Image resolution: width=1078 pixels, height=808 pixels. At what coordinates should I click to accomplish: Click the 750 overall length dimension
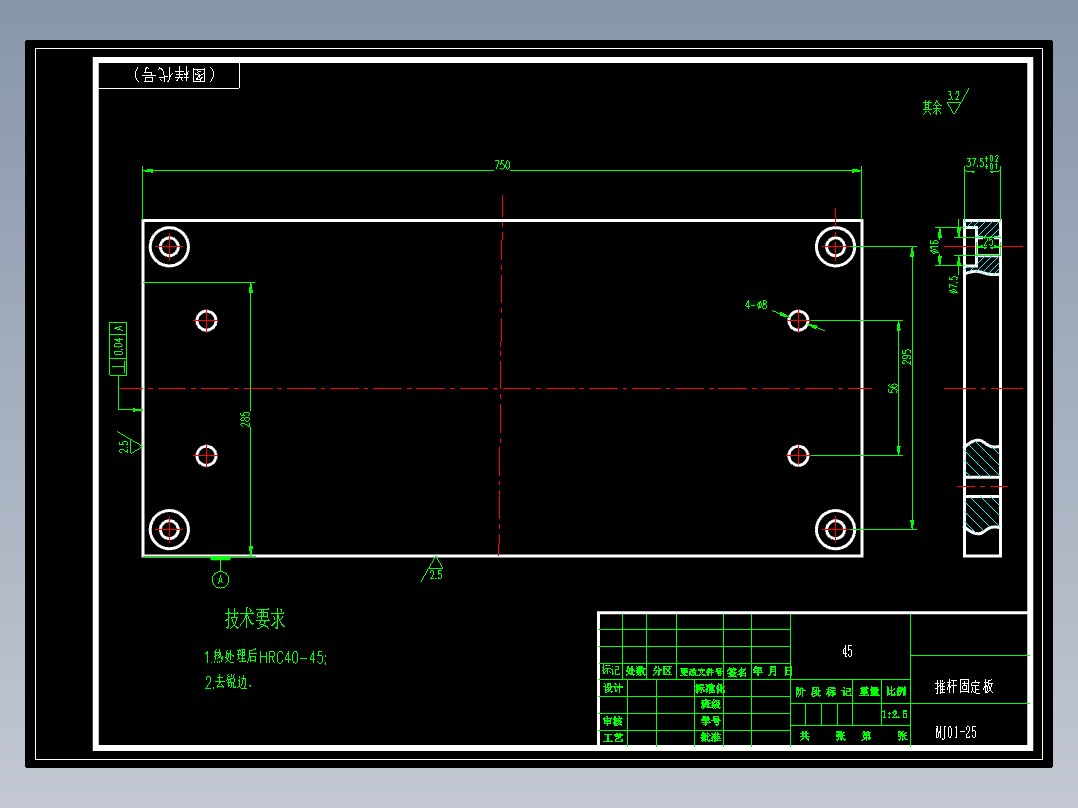[502, 165]
